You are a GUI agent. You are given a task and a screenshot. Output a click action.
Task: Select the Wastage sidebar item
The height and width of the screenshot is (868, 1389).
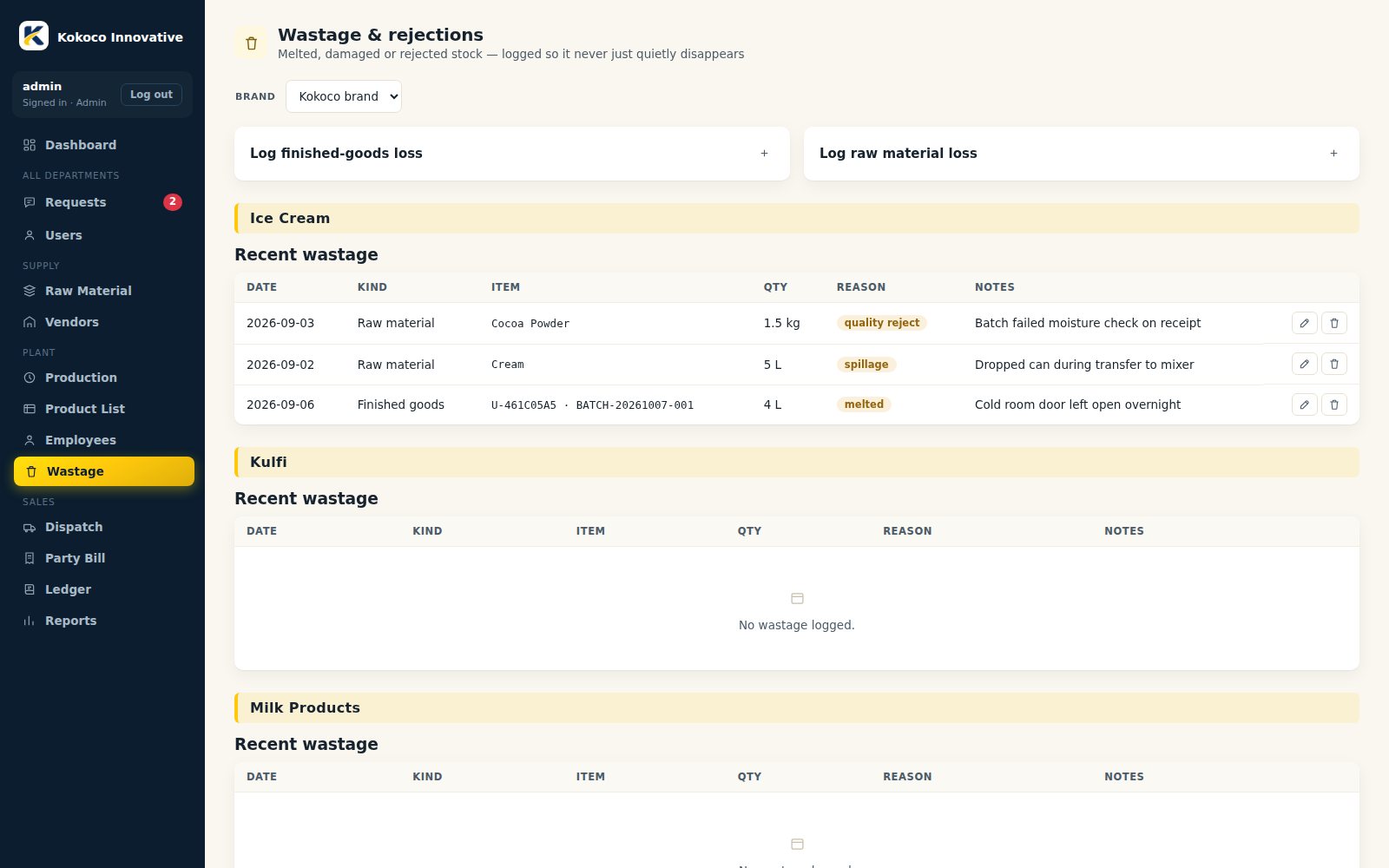click(103, 471)
